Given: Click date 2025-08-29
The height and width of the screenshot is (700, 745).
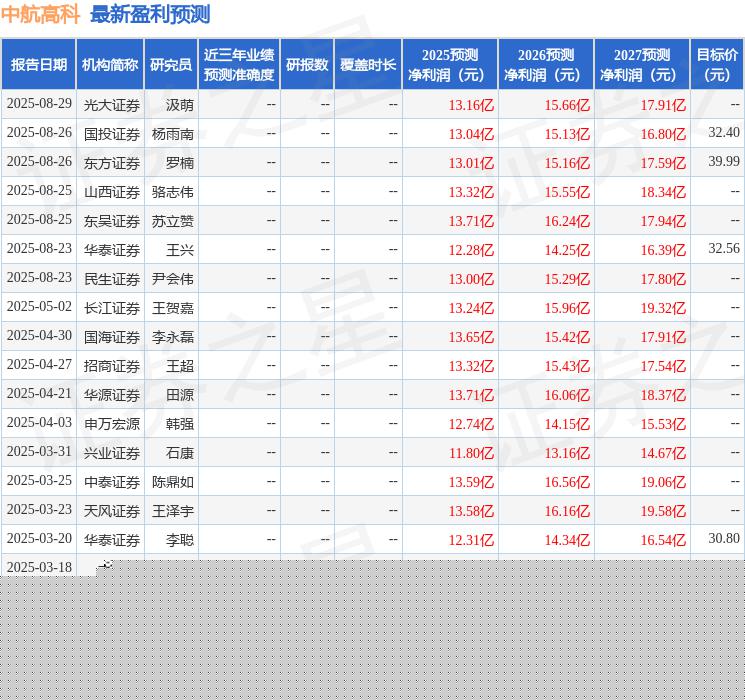Looking at the screenshot, I should pos(39,104).
